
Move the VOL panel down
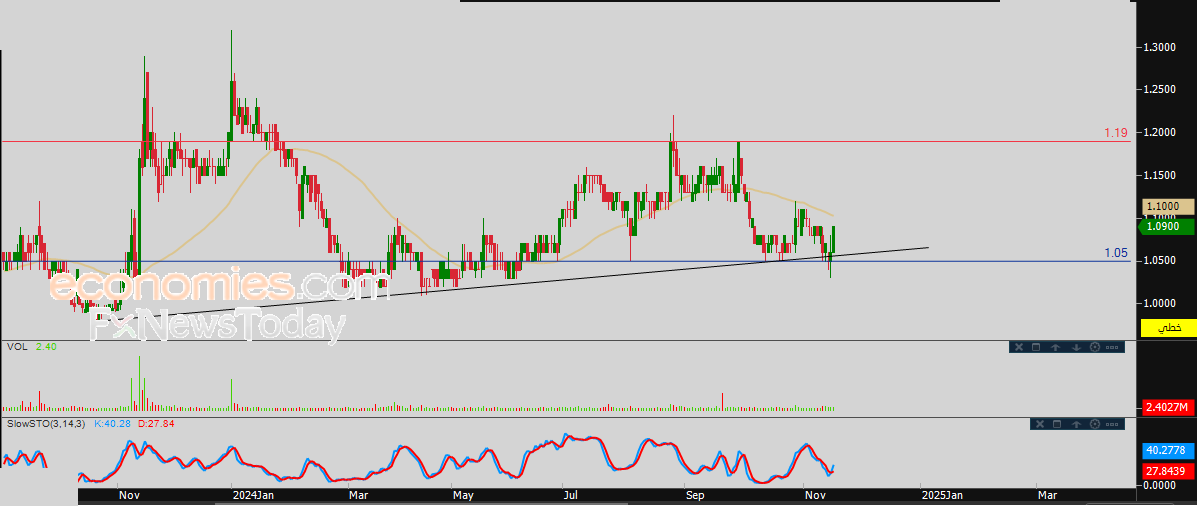click(x=1076, y=347)
